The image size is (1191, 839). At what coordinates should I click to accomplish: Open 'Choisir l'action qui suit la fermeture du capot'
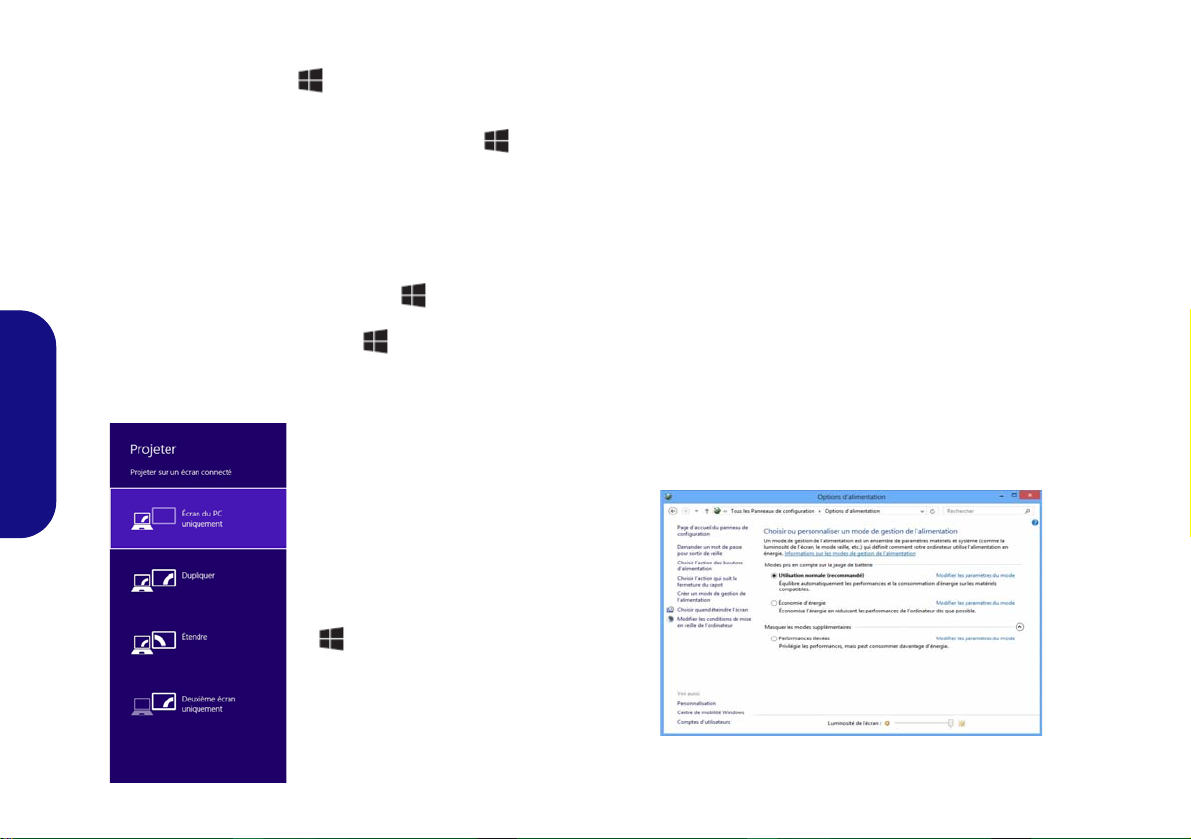coord(707,582)
